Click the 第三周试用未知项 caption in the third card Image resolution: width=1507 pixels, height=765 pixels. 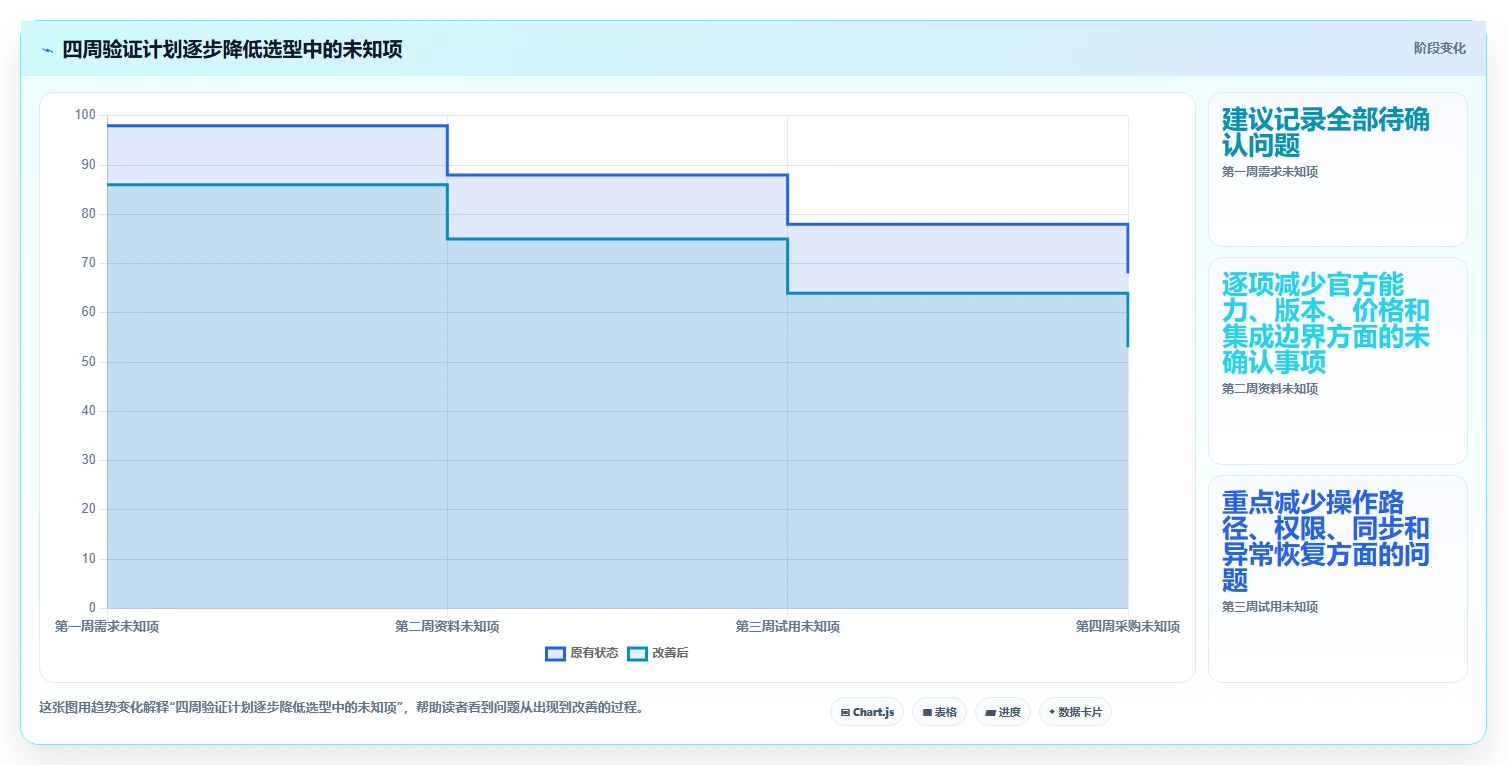(1269, 607)
